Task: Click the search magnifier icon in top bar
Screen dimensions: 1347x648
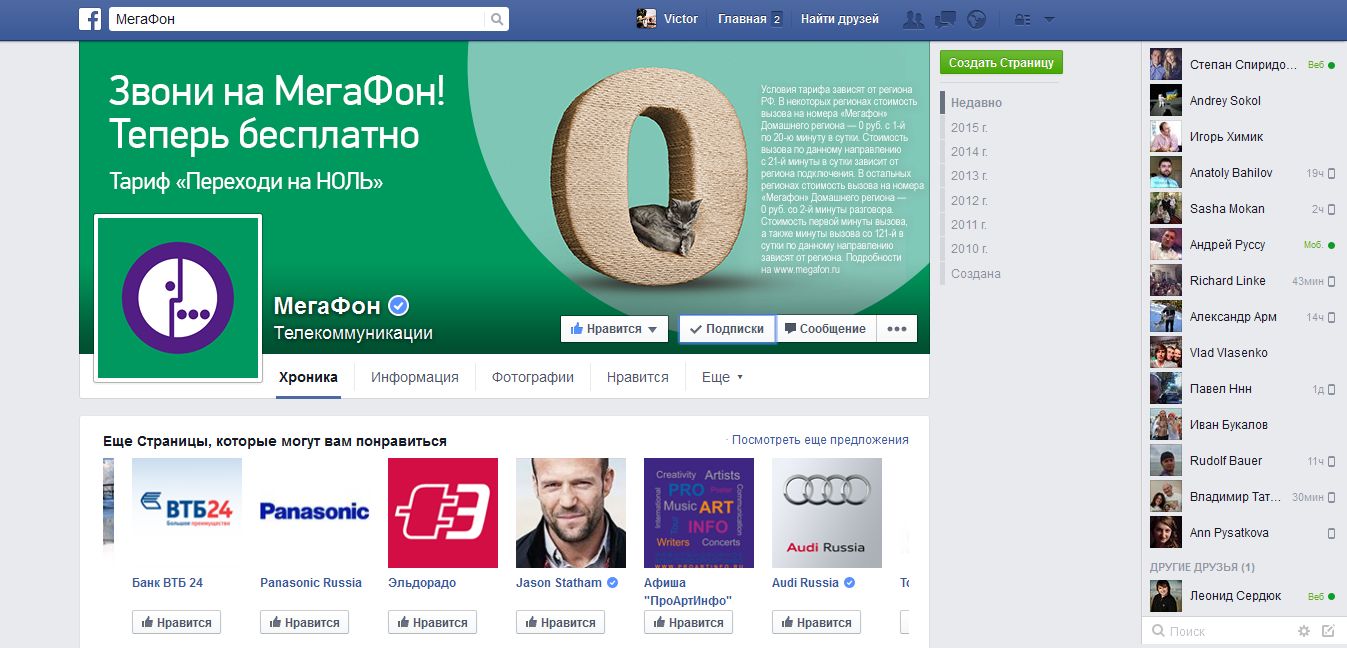Action: 497,19
